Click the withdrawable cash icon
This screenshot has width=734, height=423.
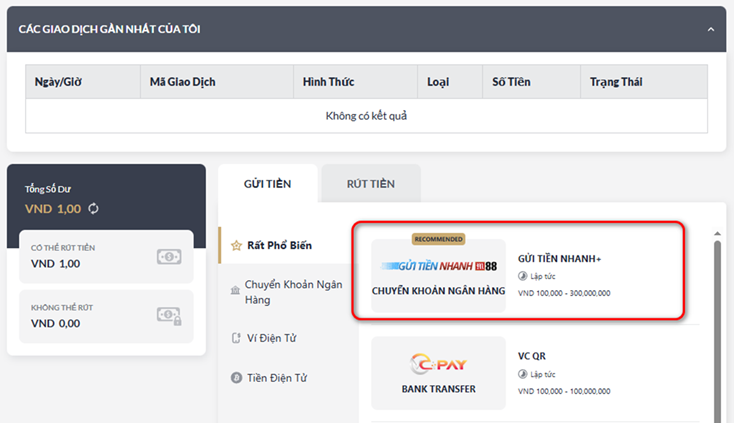point(169,256)
